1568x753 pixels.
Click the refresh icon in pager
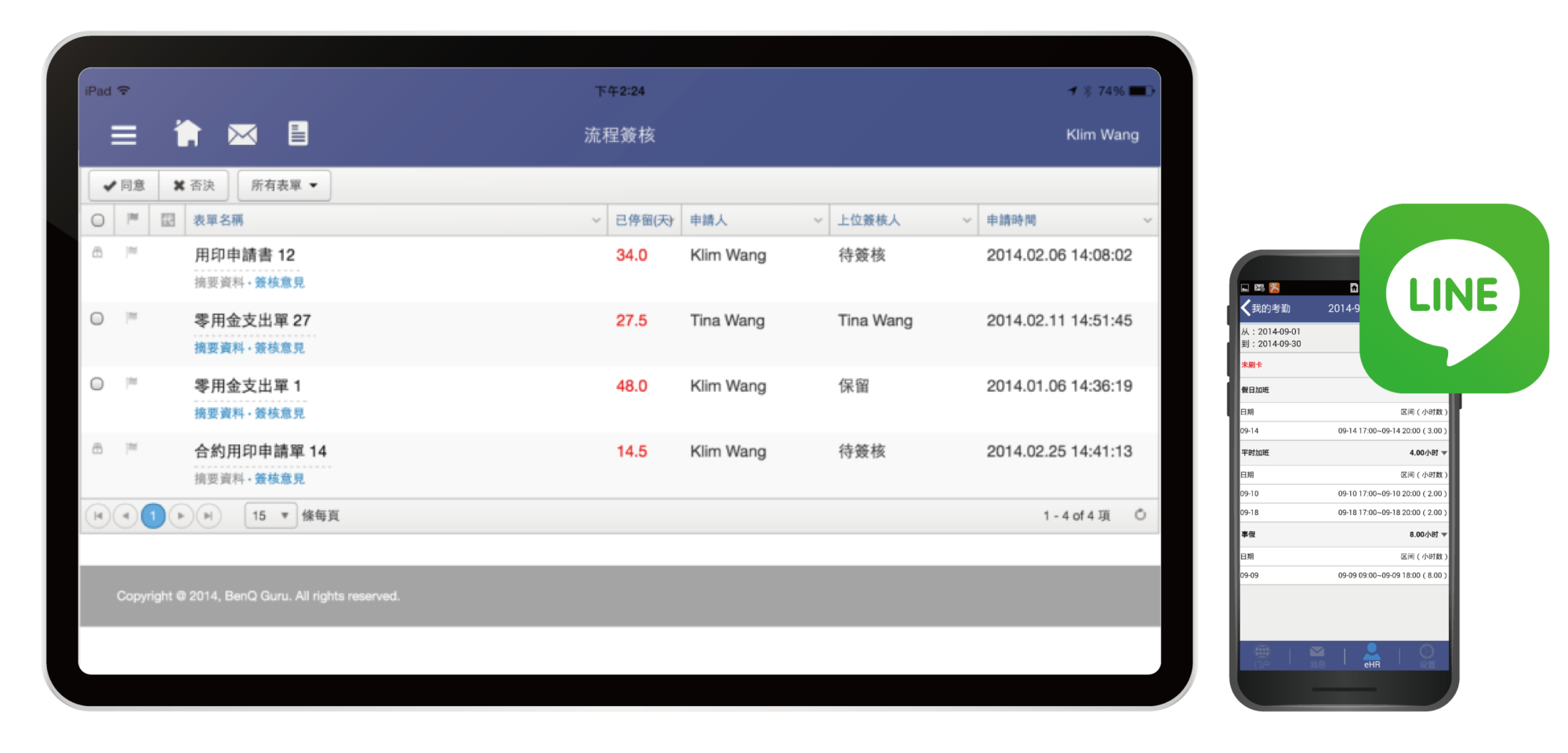coord(1140,515)
